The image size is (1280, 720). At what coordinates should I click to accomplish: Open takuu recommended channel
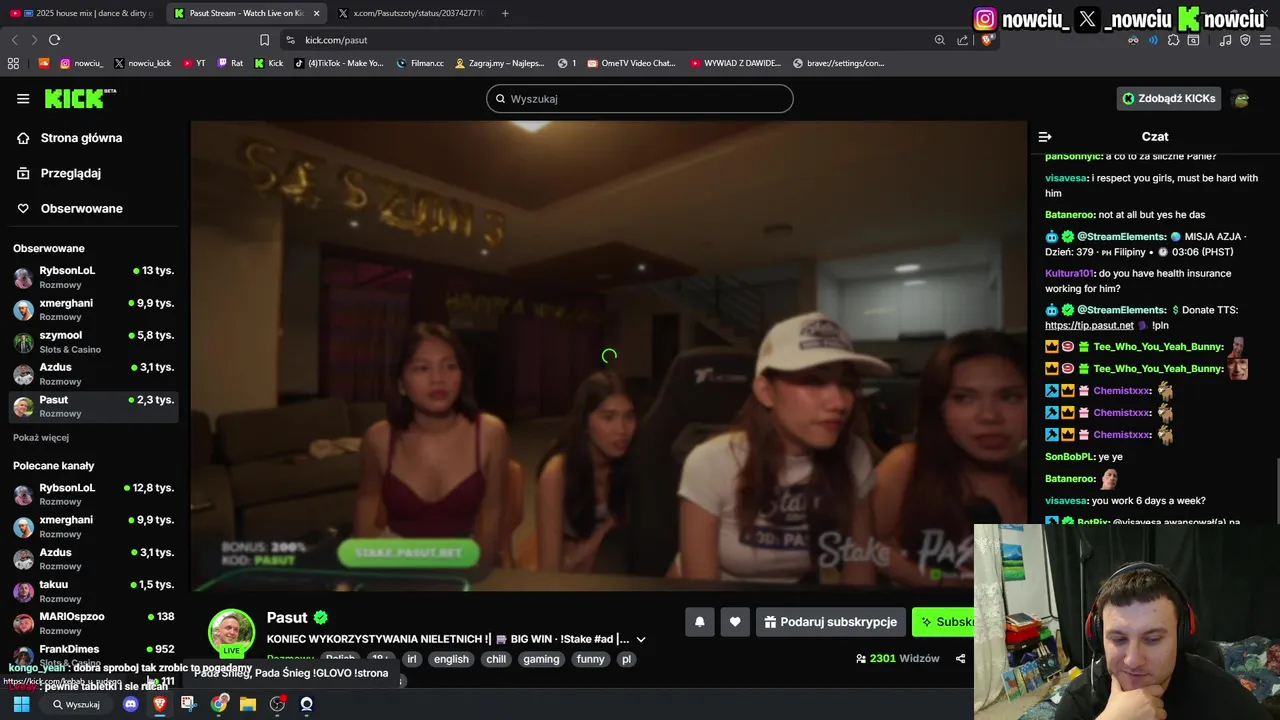click(x=94, y=591)
